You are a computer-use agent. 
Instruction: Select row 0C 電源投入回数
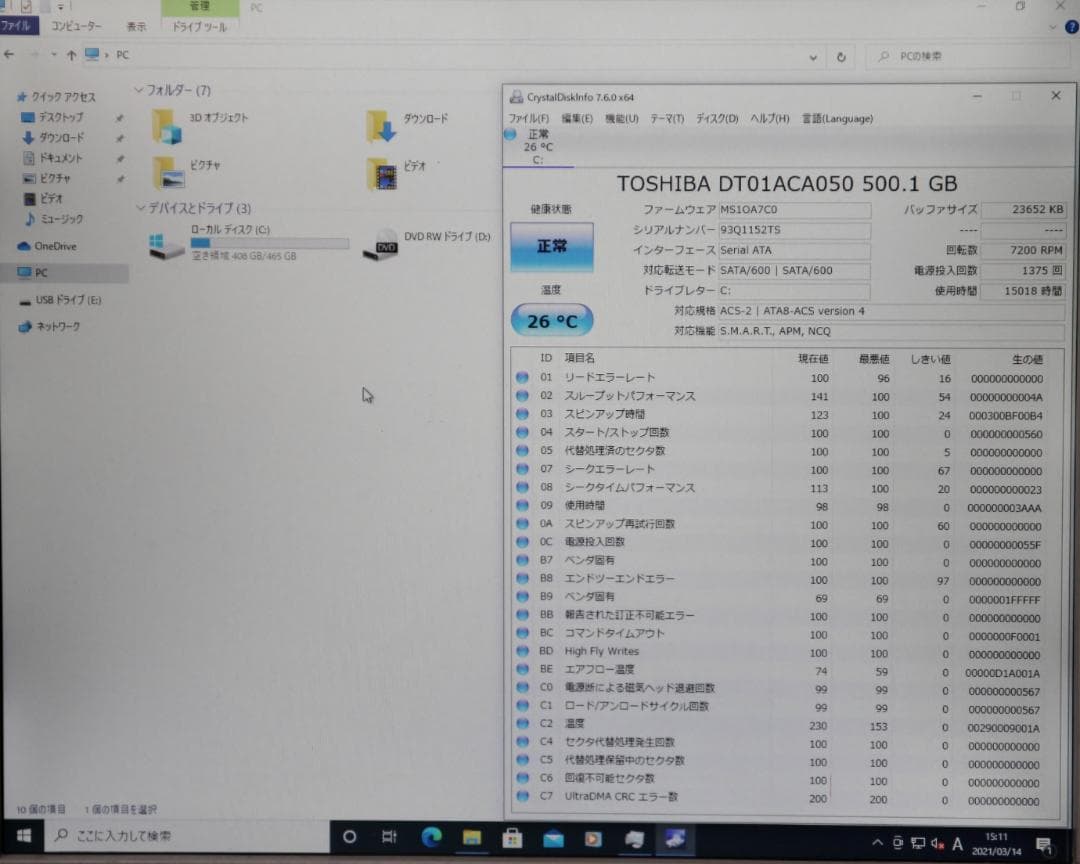[785, 542]
